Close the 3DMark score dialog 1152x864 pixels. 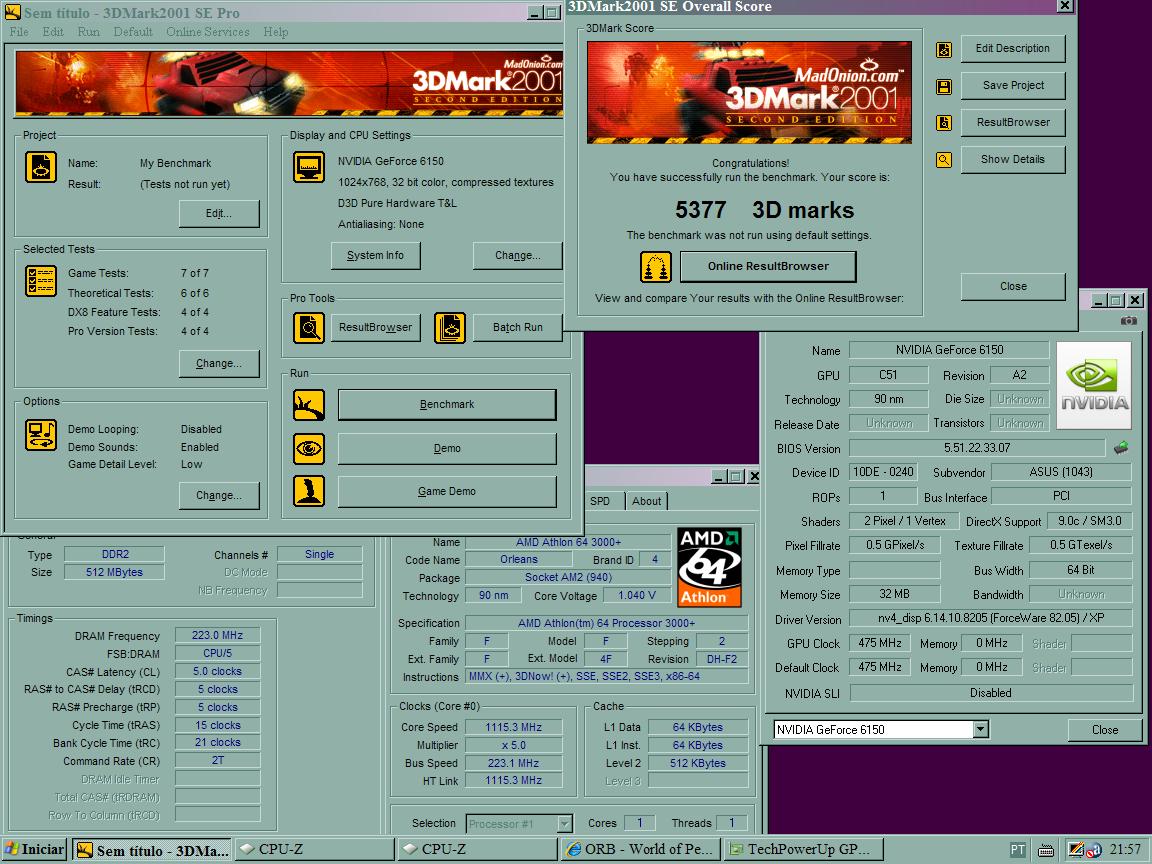coord(1012,286)
